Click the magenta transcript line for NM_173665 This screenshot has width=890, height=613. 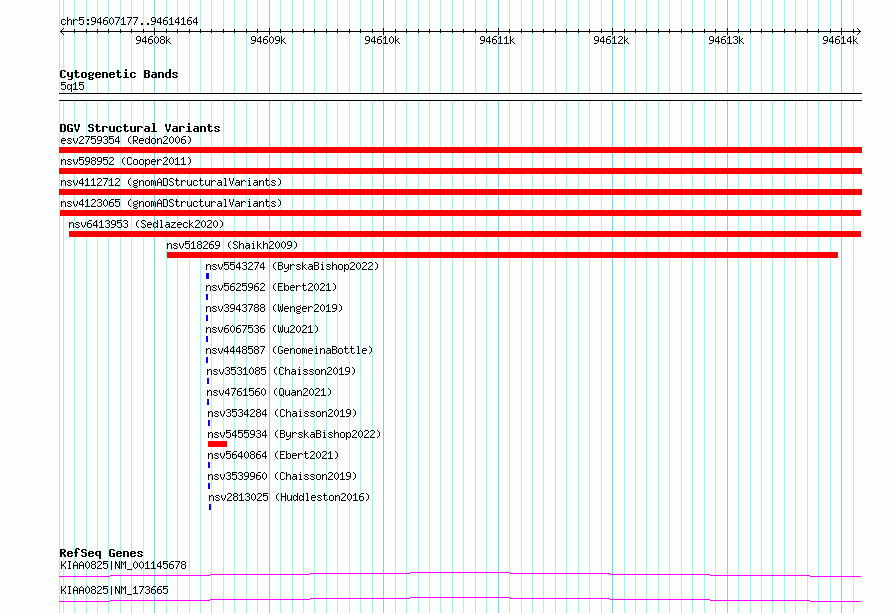click(x=460, y=599)
